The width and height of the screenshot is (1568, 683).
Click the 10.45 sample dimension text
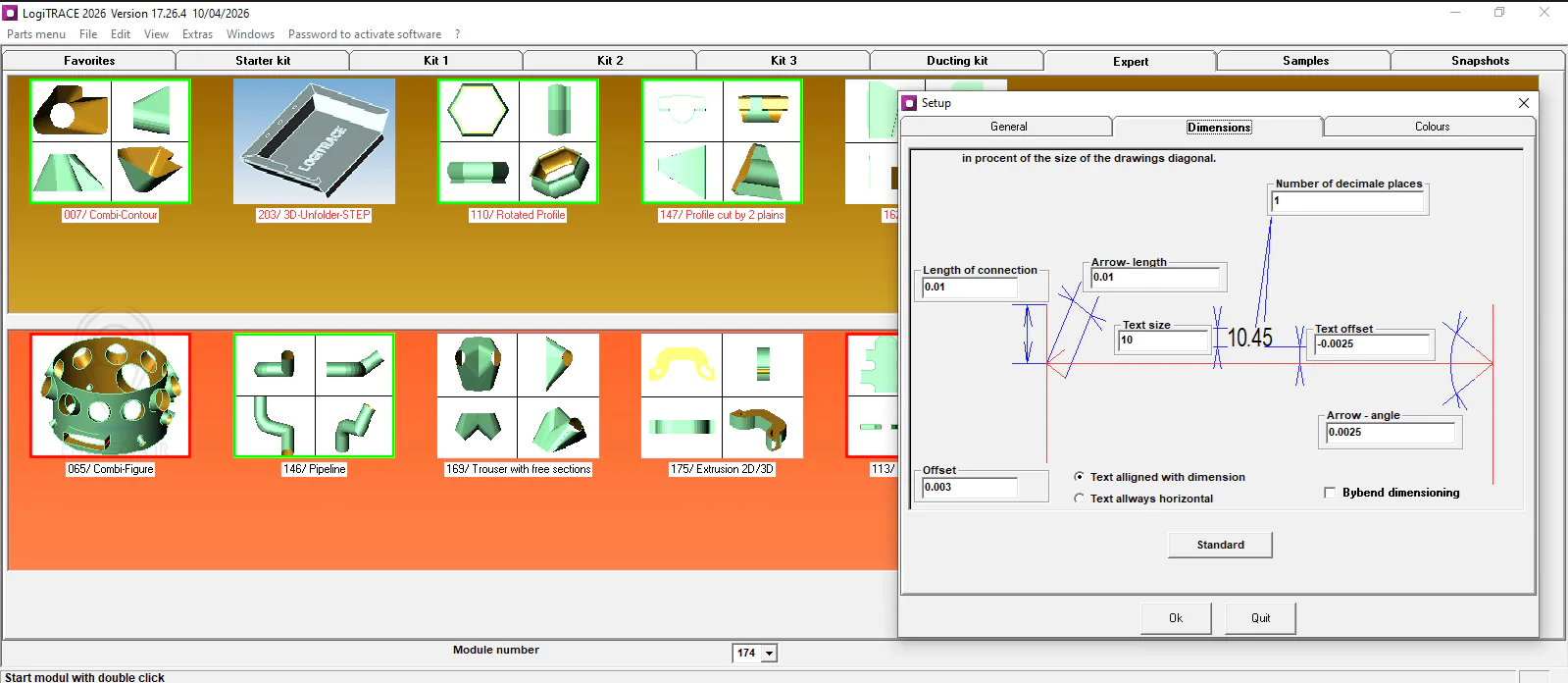click(x=1250, y=338)
